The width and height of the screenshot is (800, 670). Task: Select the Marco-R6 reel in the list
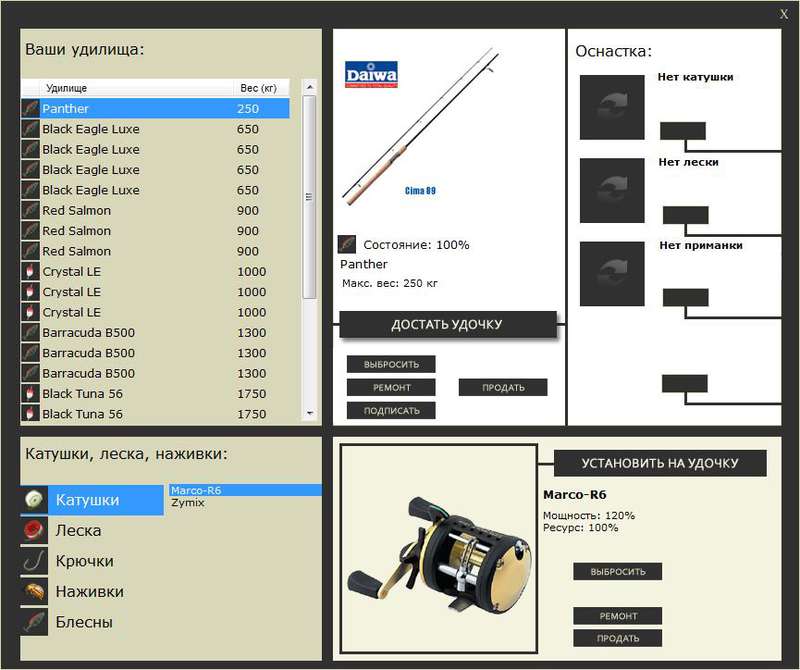pos(245,490)
